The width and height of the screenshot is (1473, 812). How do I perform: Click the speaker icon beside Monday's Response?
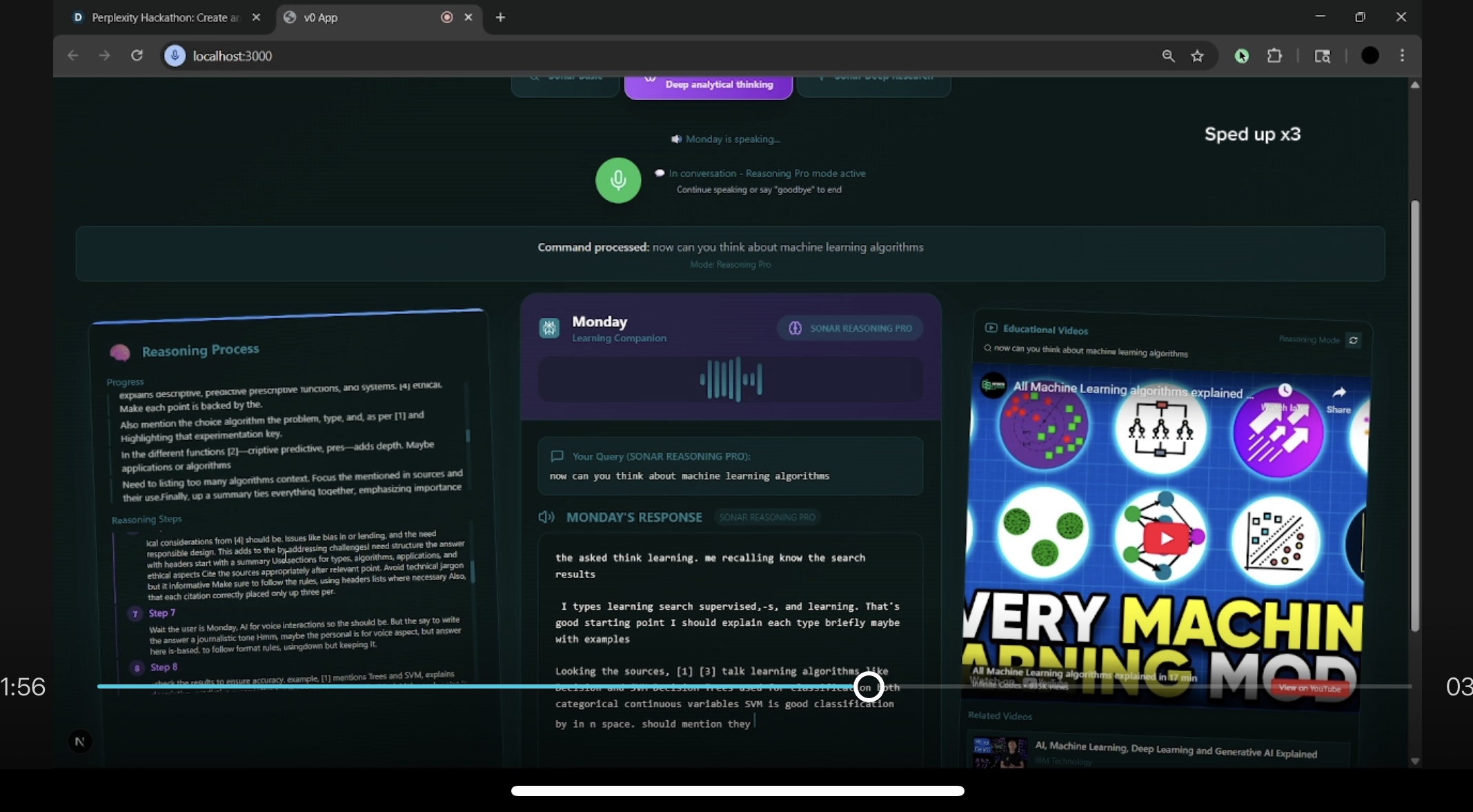click(x=546, y=517)
